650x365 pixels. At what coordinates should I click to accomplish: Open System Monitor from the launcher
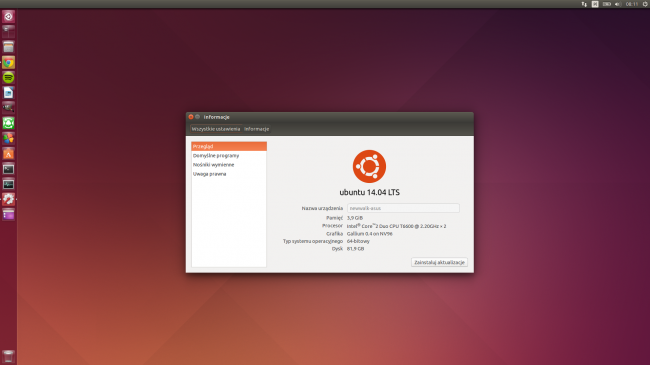(8, 184)
